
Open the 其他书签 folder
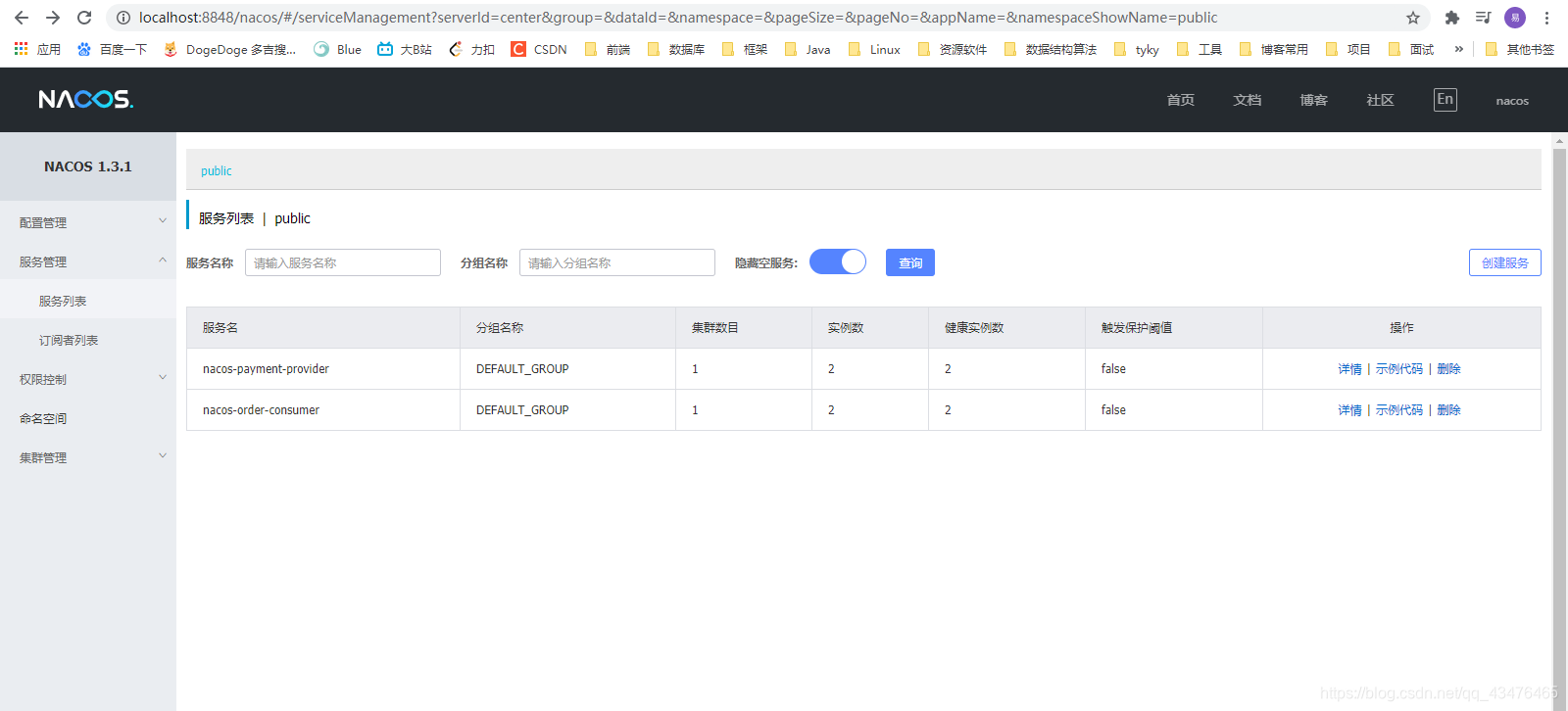1520,49
